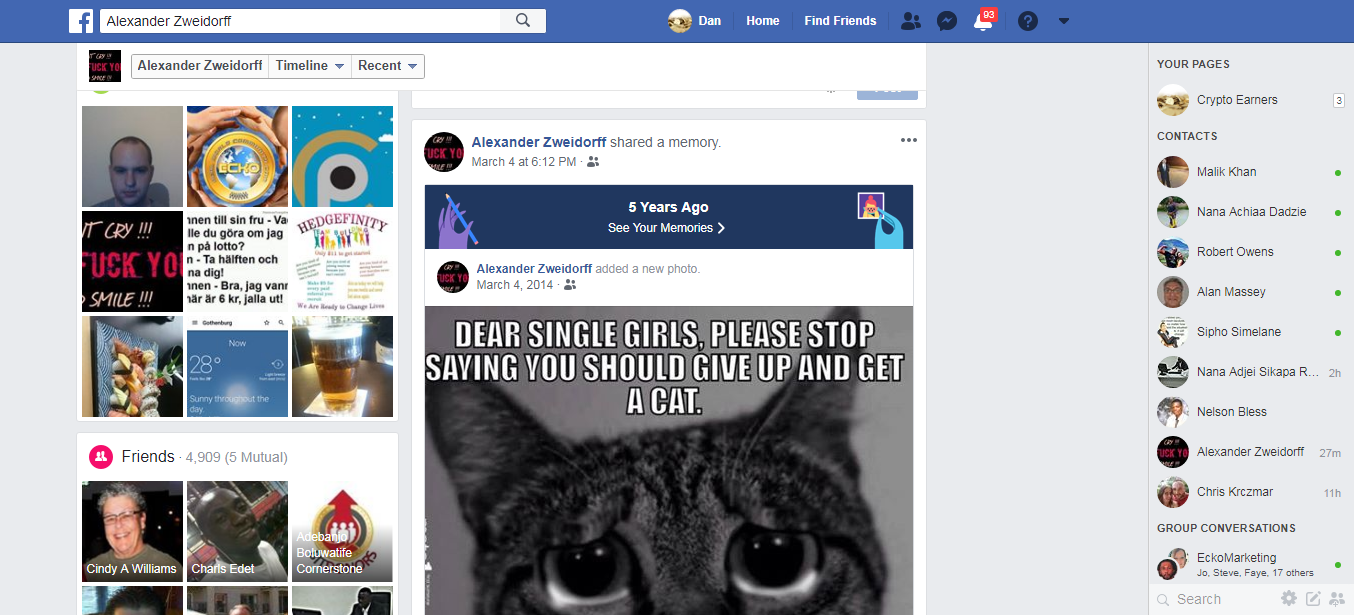This screenshot has width=1354, height=615.
Task: Click the create new group icon
Action: [1337, 598]
